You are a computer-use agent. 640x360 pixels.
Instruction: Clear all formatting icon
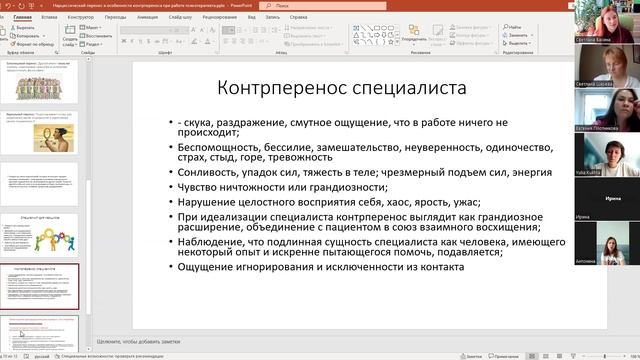point(212,30)
